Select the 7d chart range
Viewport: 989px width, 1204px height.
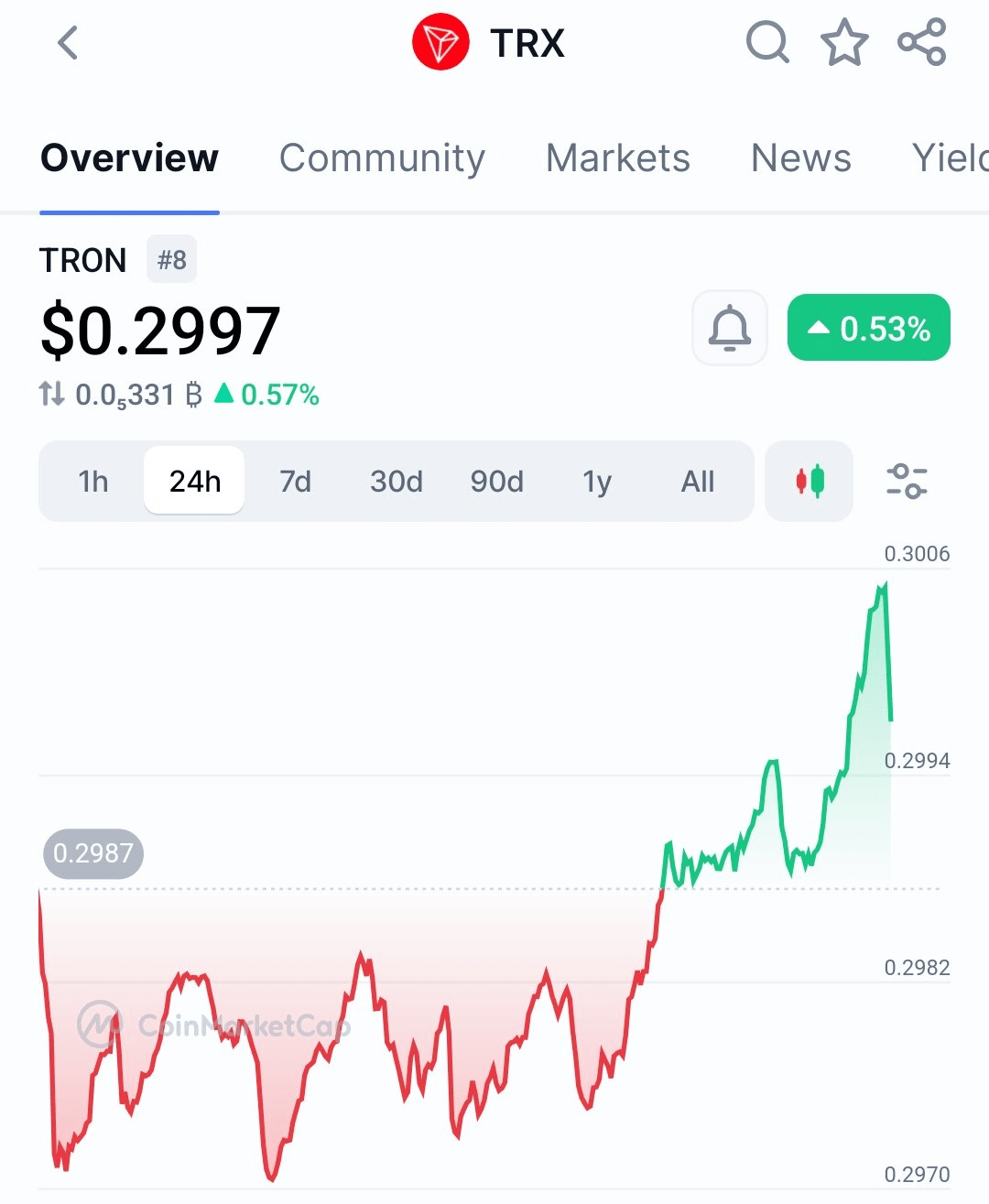click(x=295, y=481)
